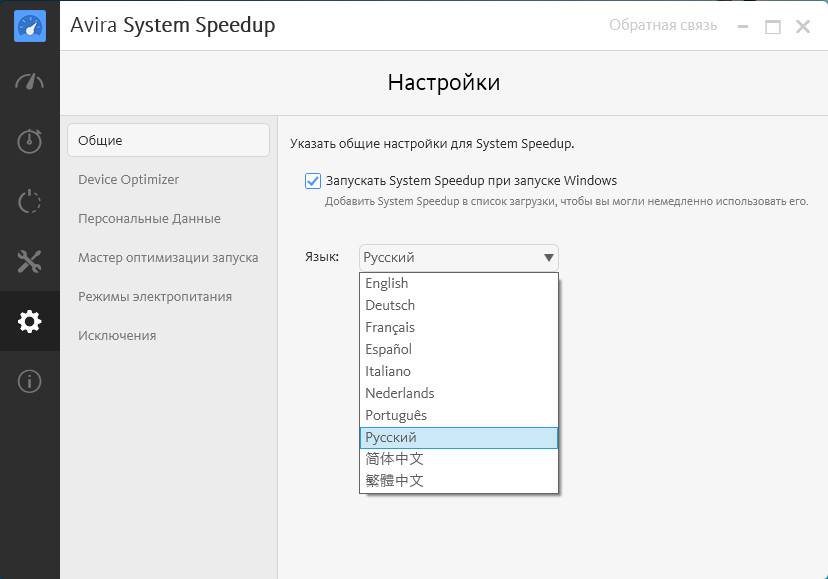Select the highlighted Русский option in list
828x579 pixels.
click(458, 437)
